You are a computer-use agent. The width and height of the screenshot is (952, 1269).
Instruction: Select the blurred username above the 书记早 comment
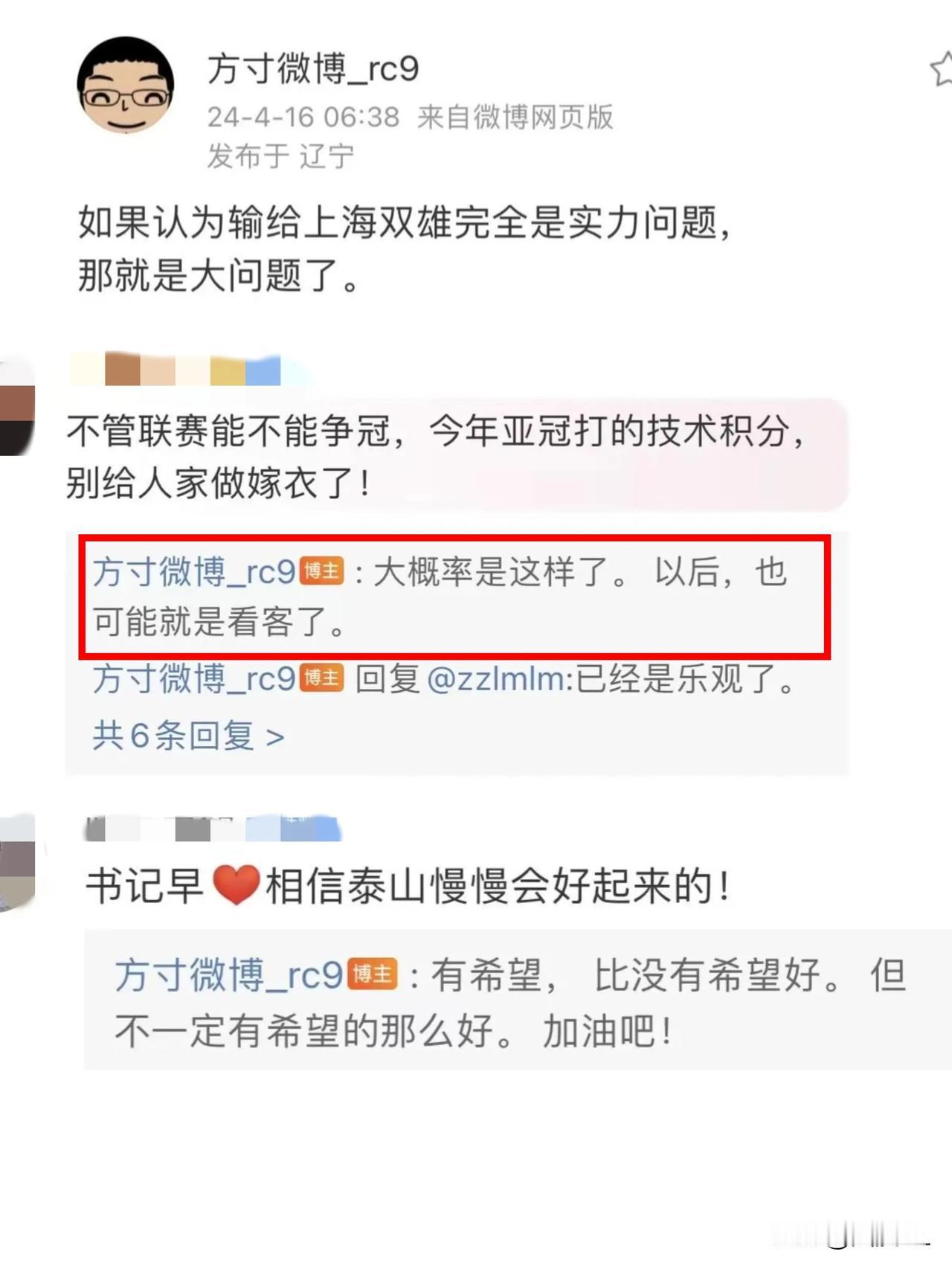point(213,828)
